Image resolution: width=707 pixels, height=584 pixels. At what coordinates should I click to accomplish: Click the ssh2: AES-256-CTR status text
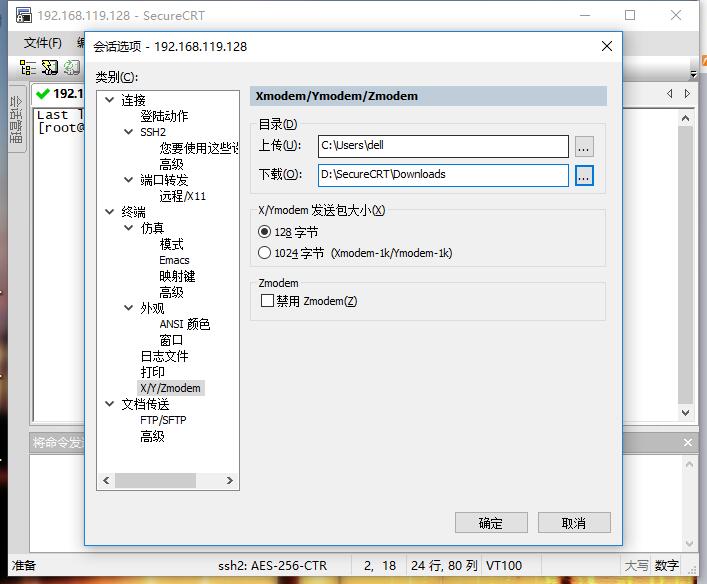(x=272, y=566)
